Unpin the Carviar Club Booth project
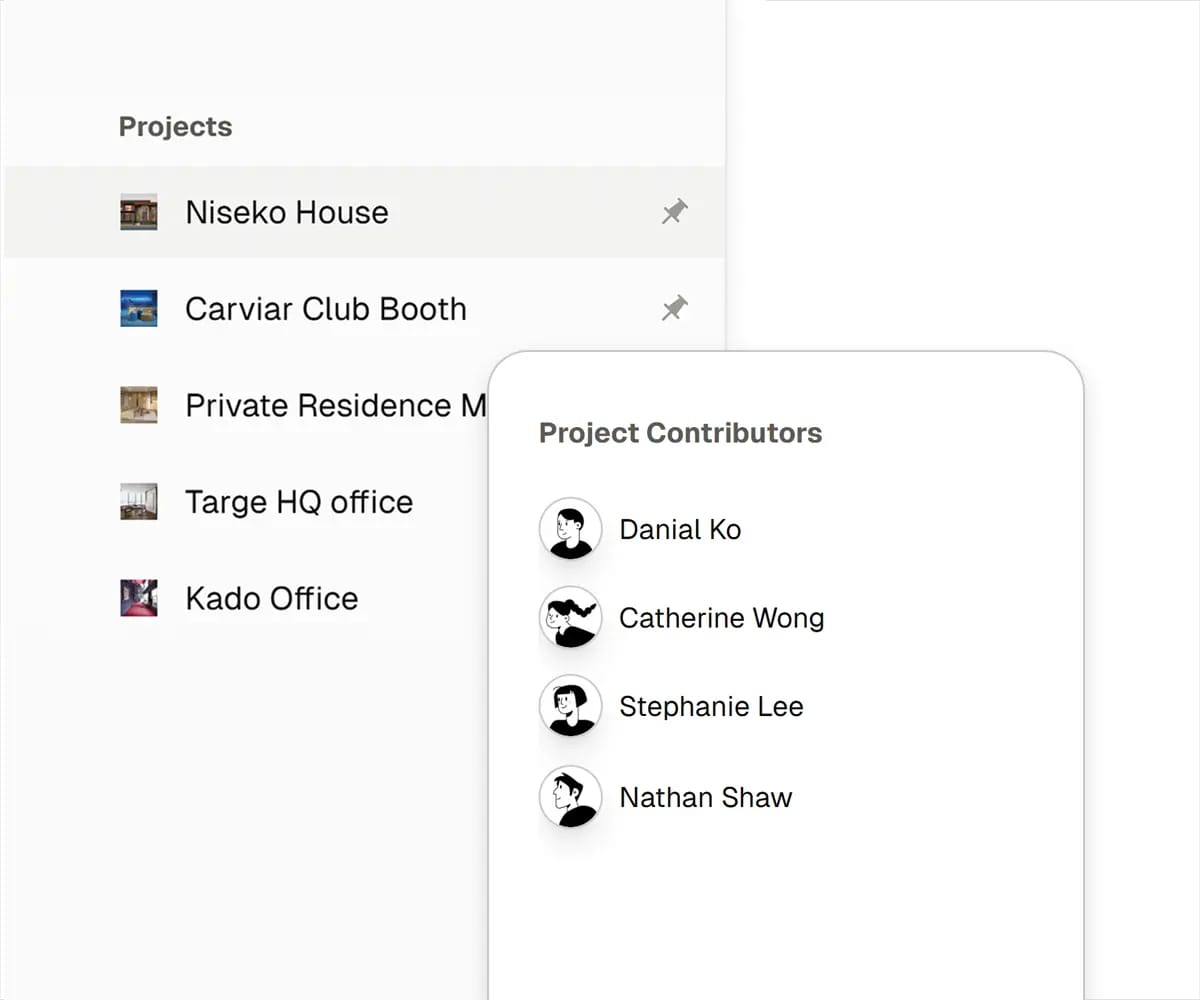Viewport: 1200px width, 1000px height. [x=673, y=308]
